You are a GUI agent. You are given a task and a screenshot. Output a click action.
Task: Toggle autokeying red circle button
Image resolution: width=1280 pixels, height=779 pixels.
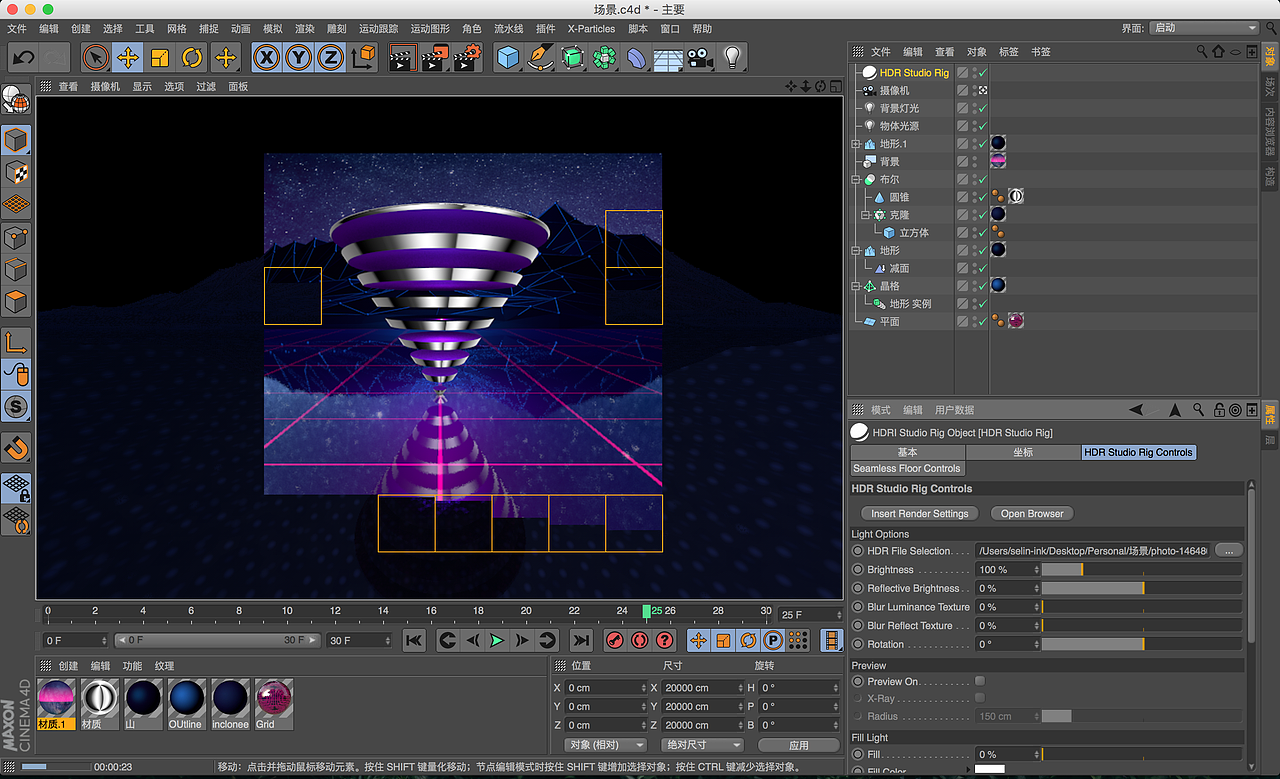pyautogui.click(x=640, y=640)
